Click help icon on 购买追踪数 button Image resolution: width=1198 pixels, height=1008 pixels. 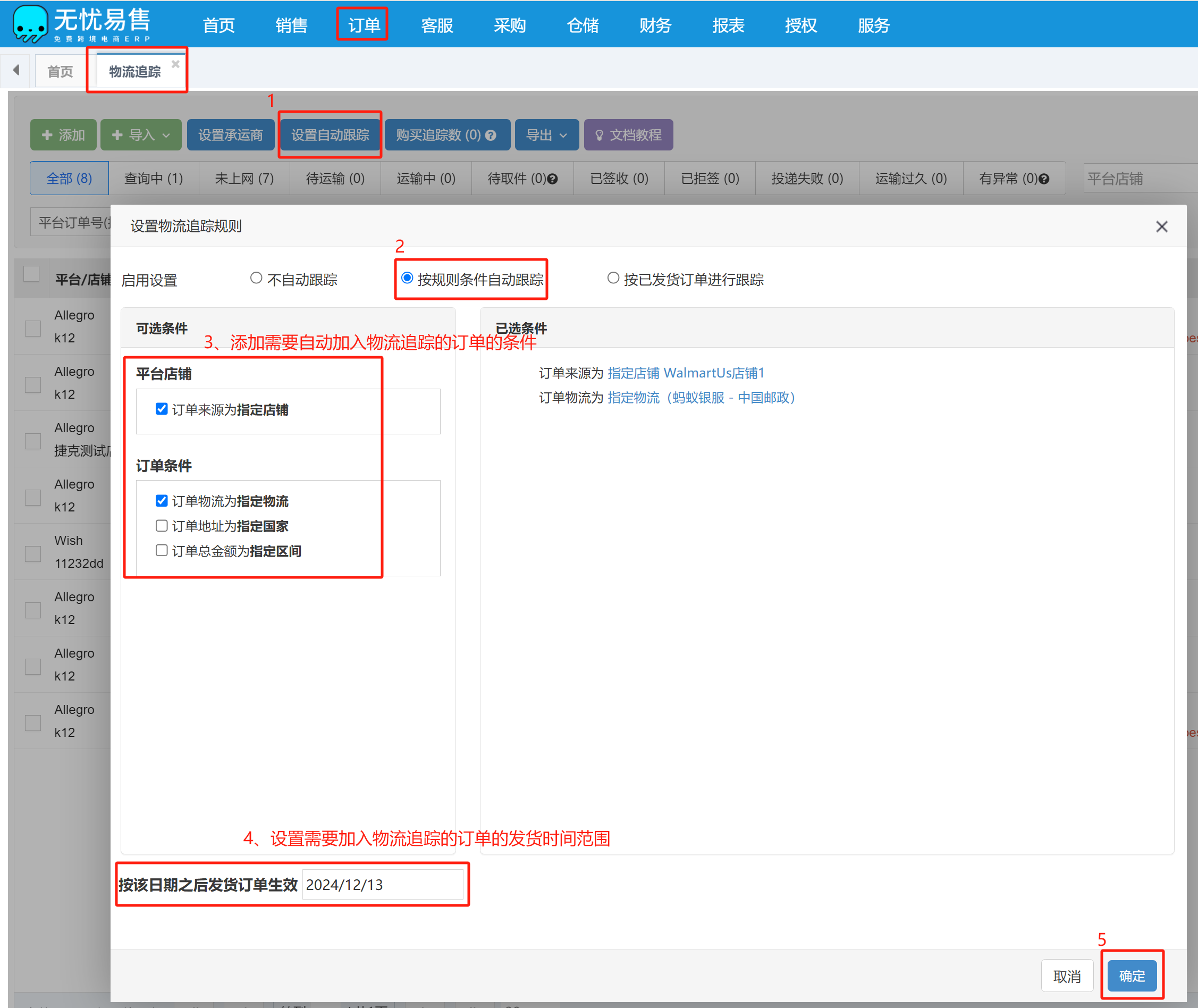pyautogui.click(x=490, y=136)
